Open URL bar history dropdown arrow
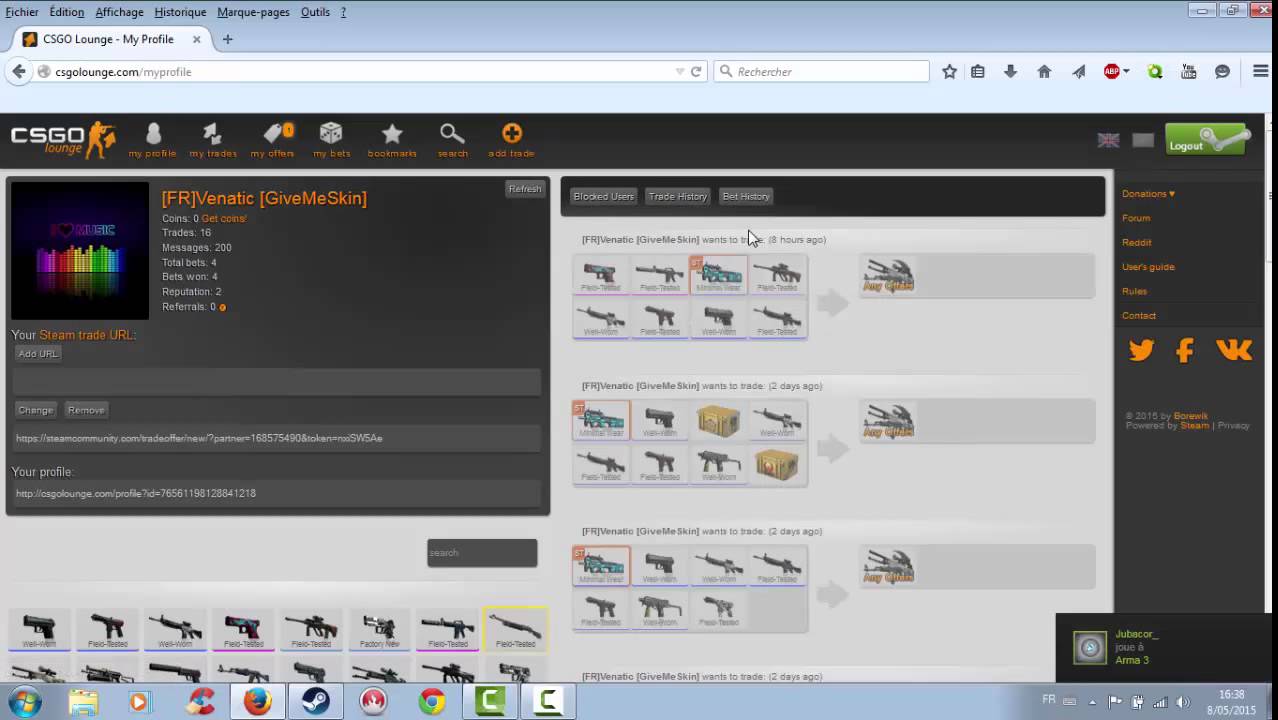Image resolution: width=1278 pixels, height=720 pixels. tap(680, 72)
